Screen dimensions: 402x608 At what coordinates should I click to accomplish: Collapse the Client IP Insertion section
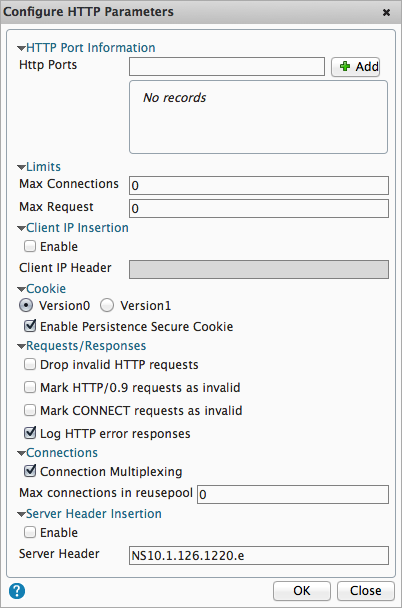point(22,228)
